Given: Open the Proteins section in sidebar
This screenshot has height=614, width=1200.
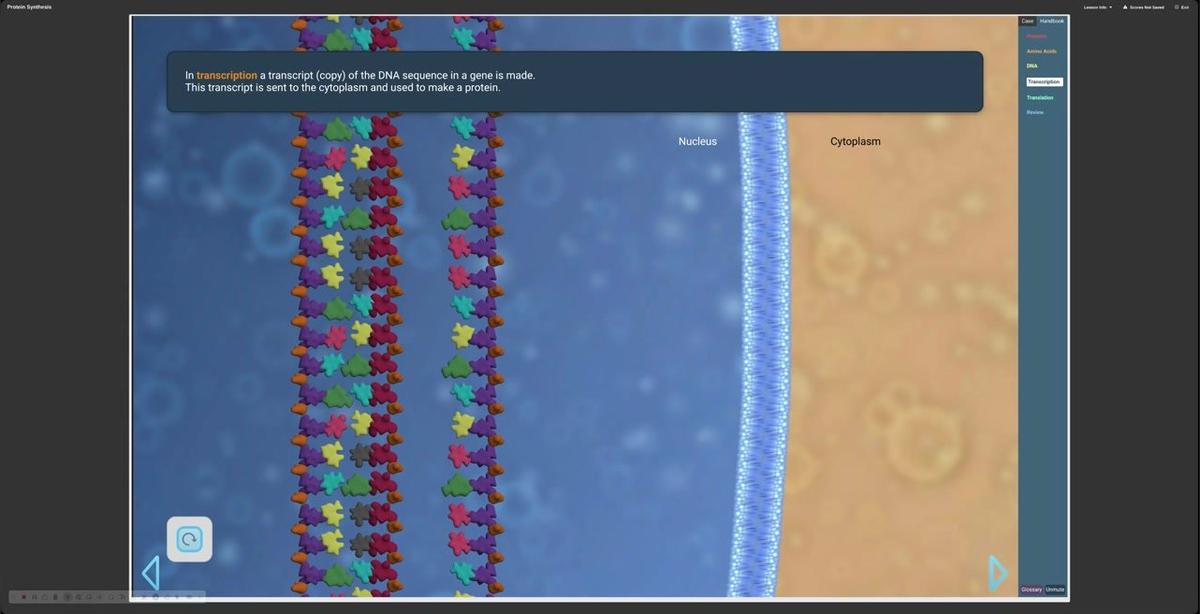Looking at the screenshot, I should (x=1036, y=36).
